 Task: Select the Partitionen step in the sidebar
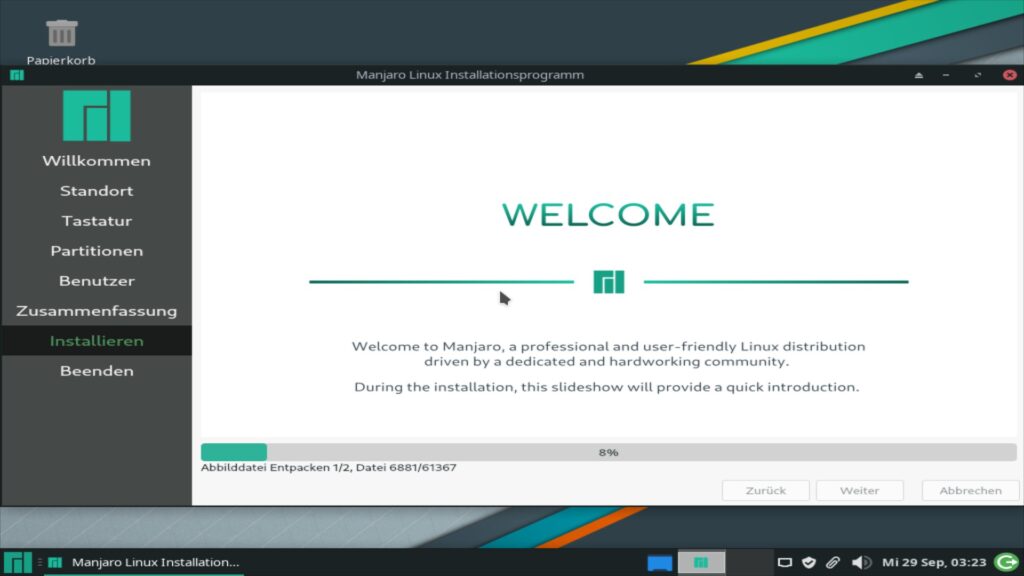point(97,251)
